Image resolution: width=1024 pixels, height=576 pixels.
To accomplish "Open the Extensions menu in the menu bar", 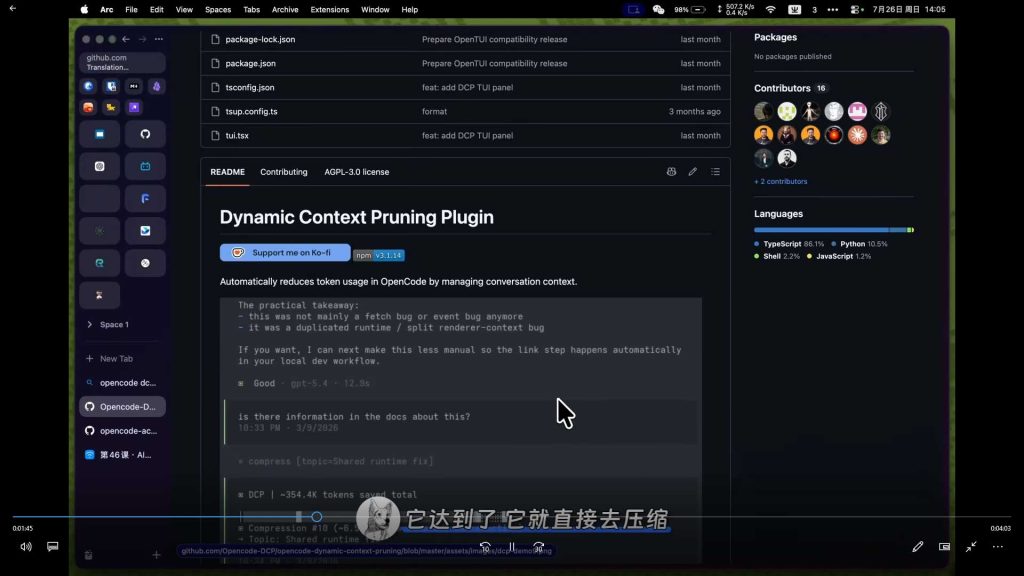I will coord(329,10).
